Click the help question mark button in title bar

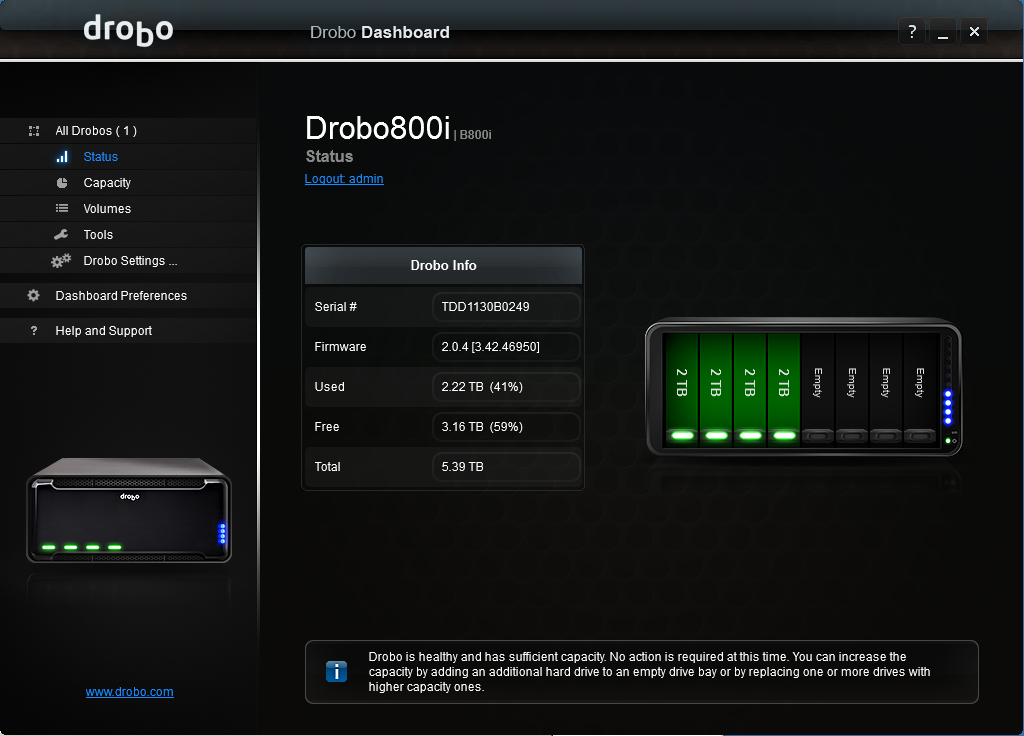point(911,32)
